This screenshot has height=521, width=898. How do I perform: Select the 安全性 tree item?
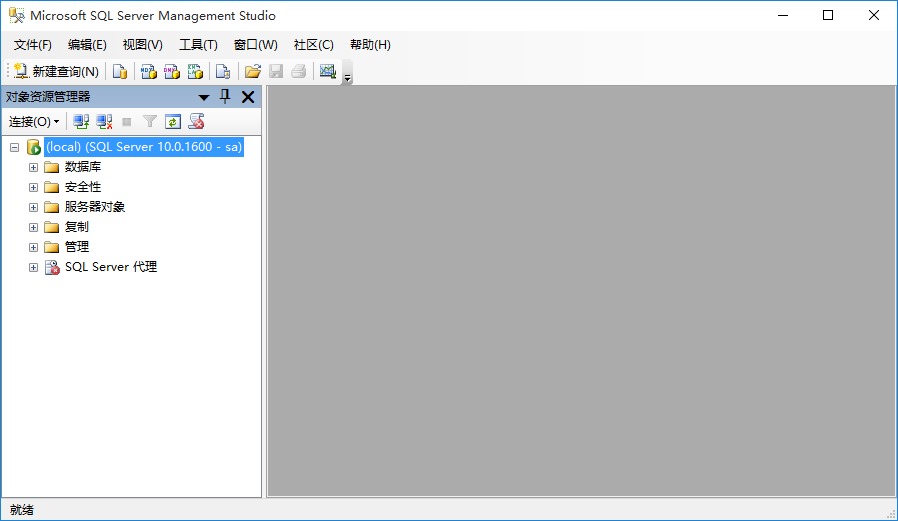pos(83,187)
